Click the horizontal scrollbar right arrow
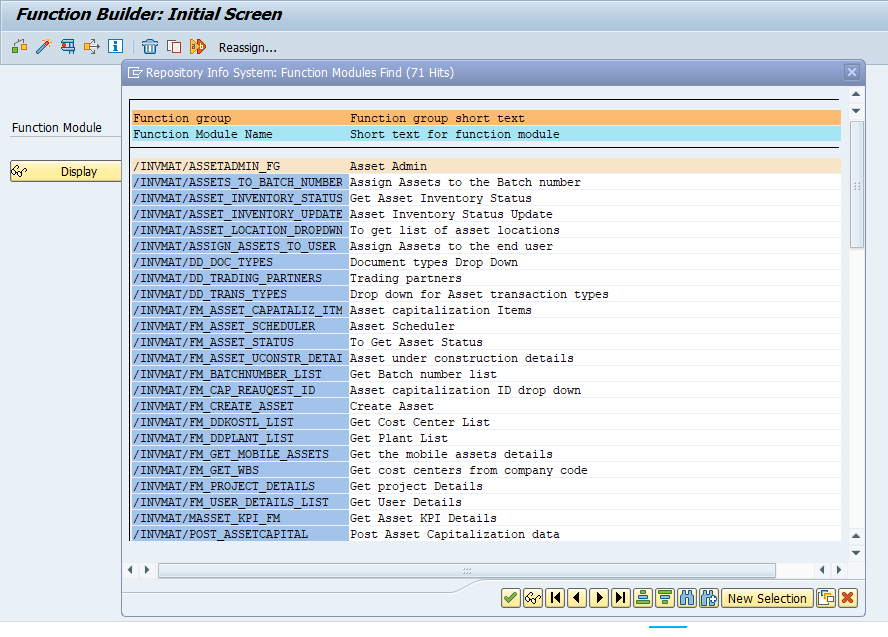This screenshot has height=637, width=888. point(792,570)
